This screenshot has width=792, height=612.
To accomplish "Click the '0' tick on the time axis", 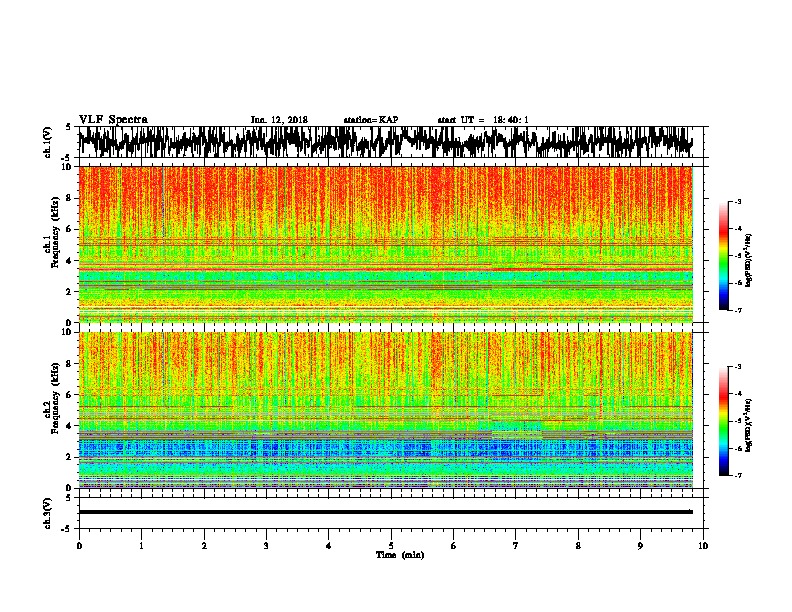I will tap(79, 546).
